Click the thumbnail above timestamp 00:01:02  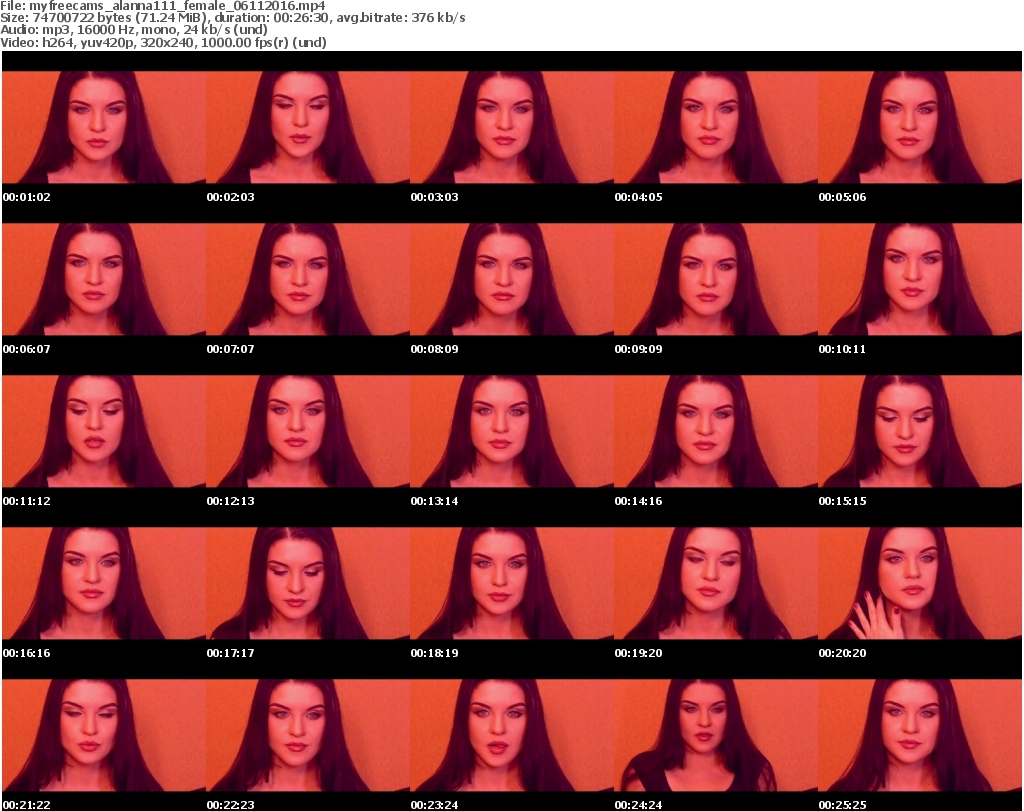(103, 127)
